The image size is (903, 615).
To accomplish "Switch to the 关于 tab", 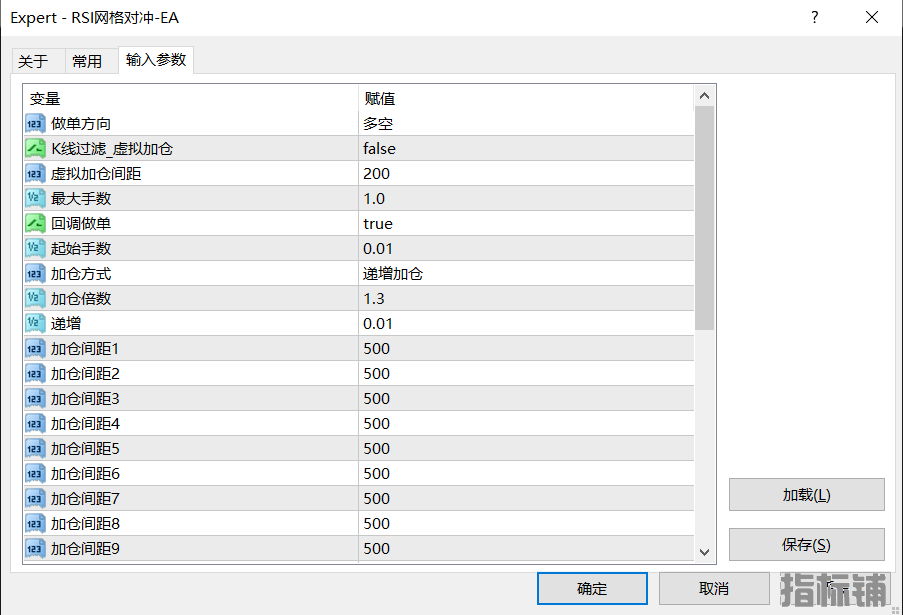I will (33, 61).
